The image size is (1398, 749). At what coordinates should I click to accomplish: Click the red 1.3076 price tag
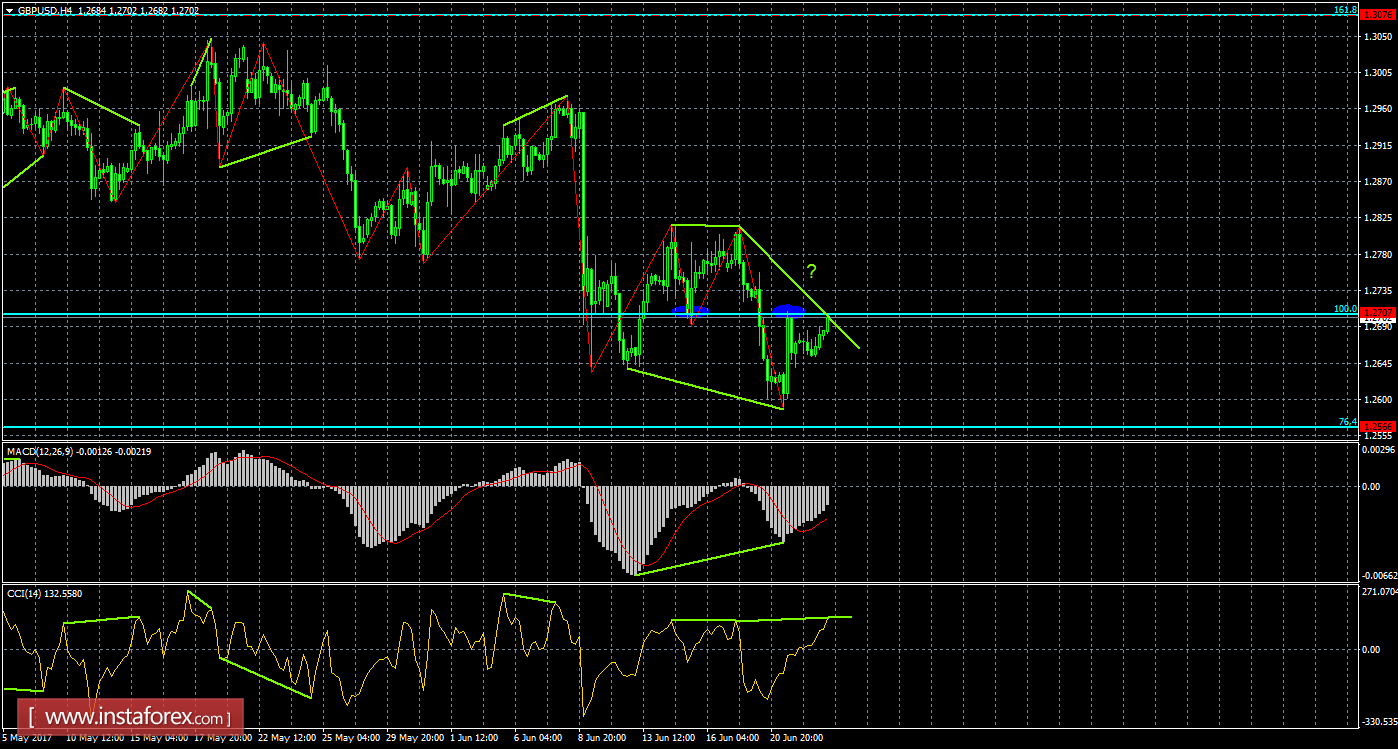coord(1378,14)
